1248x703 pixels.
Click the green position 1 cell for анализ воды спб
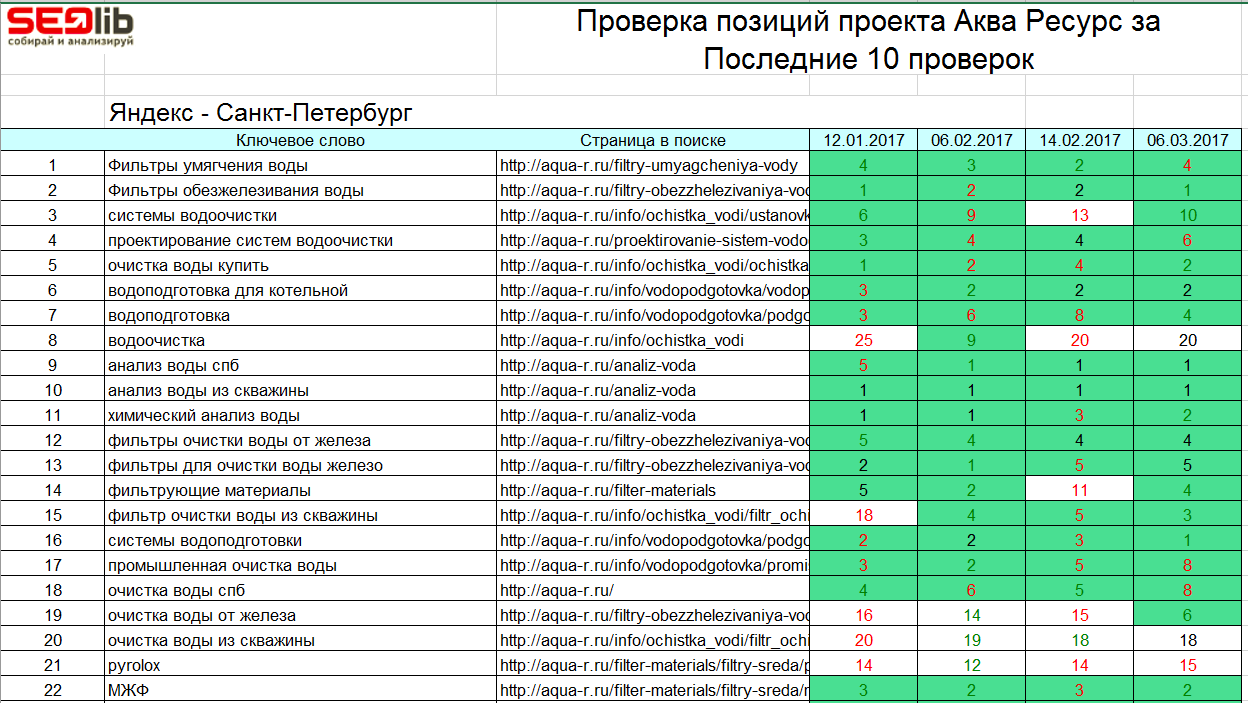(971, 365)
